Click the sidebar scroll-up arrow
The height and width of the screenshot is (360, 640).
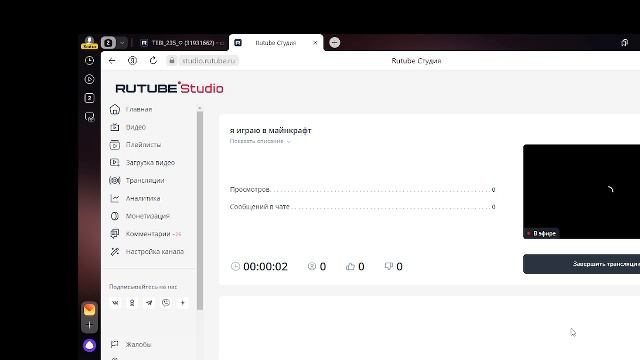[x=200, y=109]
